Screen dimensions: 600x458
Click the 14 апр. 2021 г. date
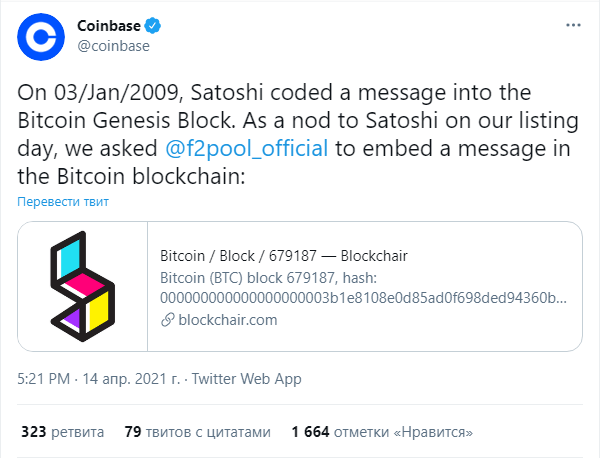click(x=131, y=379)
